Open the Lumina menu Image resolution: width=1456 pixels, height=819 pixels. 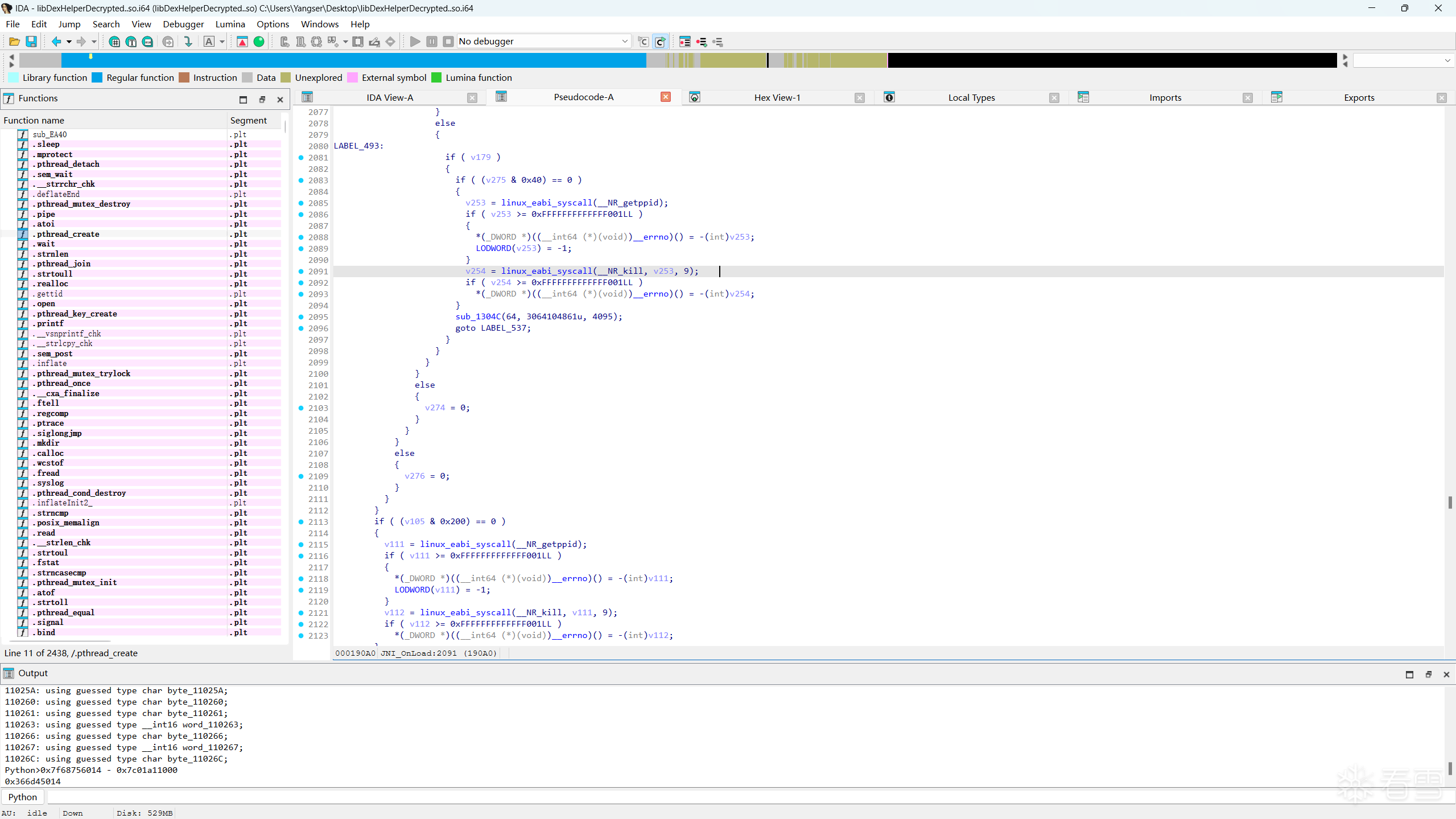[230, 24]
